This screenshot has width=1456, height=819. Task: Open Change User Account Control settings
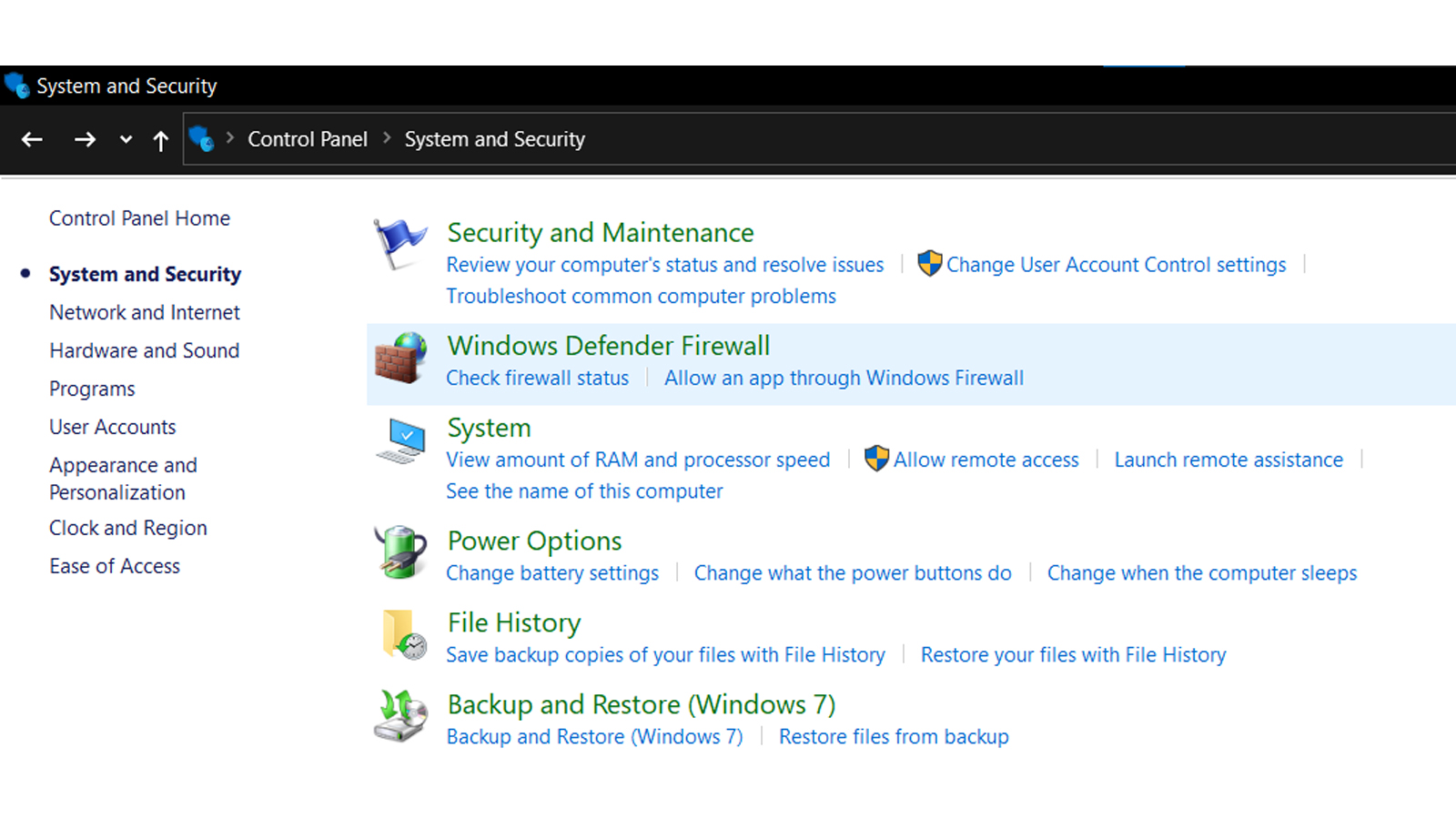click(1117, 265)
